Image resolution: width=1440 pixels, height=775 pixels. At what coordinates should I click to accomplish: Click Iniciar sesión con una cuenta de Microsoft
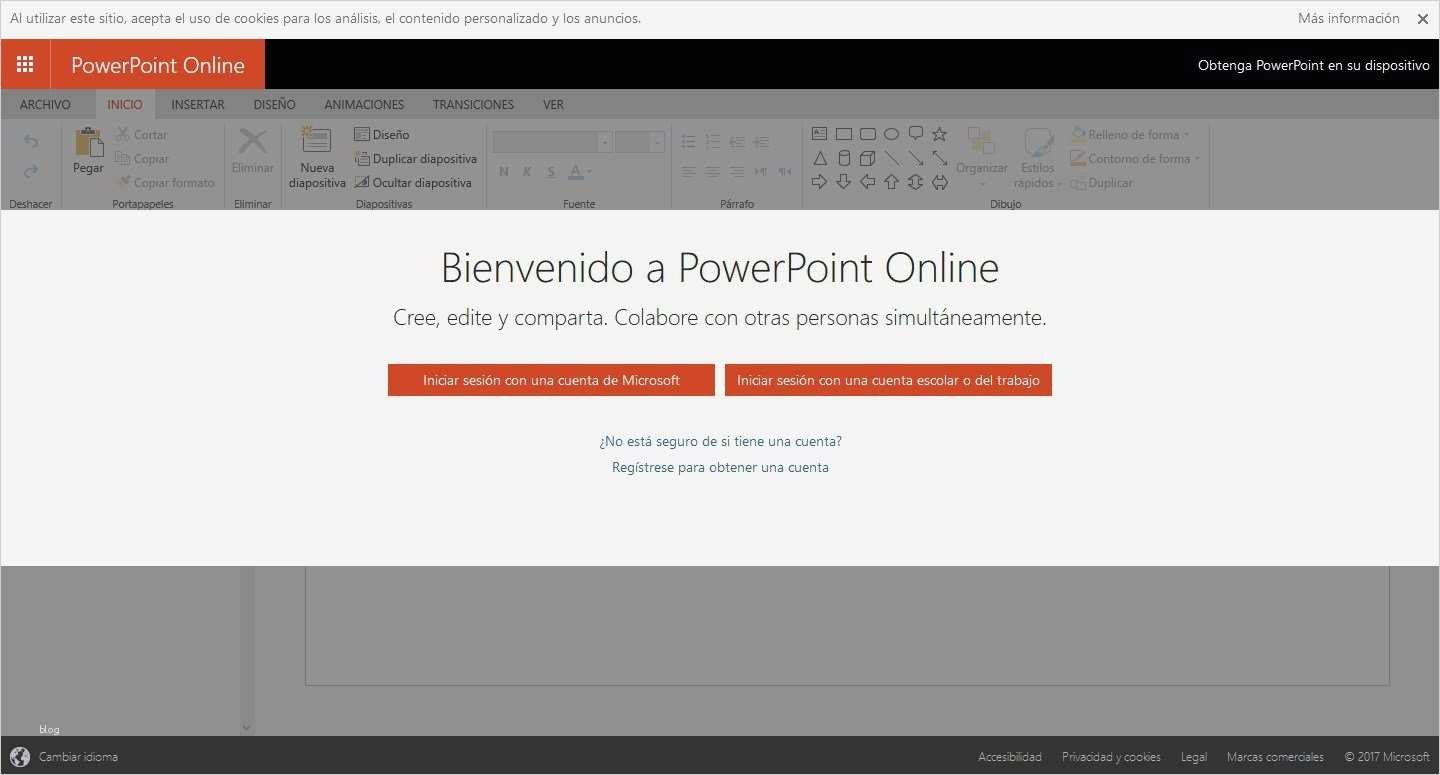point(551,380)
